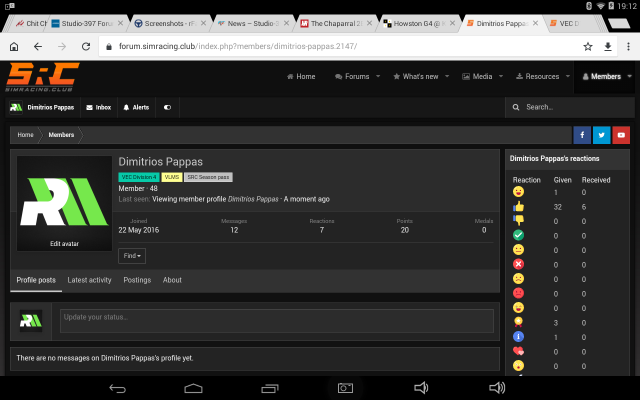640x400 pixels.
Task: Click the blue info reaction icon
Action: pyautogui.click(x=518, y=337)
